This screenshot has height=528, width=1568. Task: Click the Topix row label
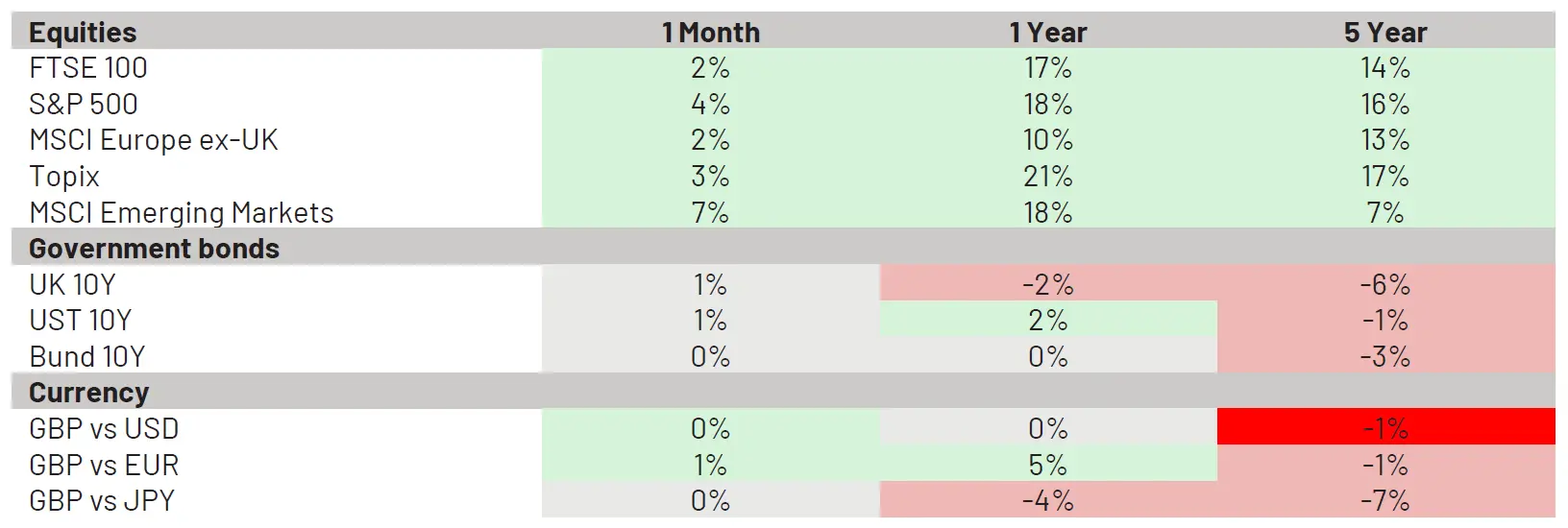(64, 177)
